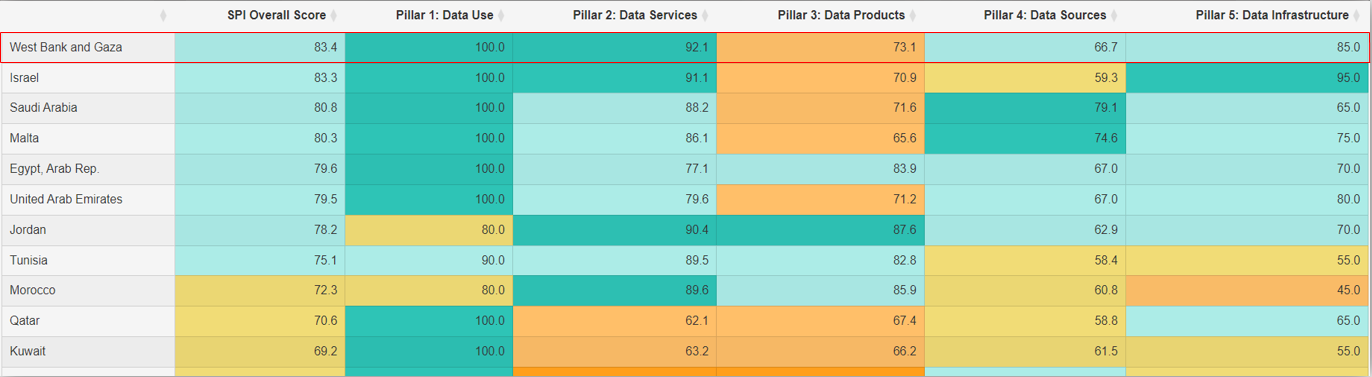
Task: Select the Israel row label
Action: (x=24, y=78)
